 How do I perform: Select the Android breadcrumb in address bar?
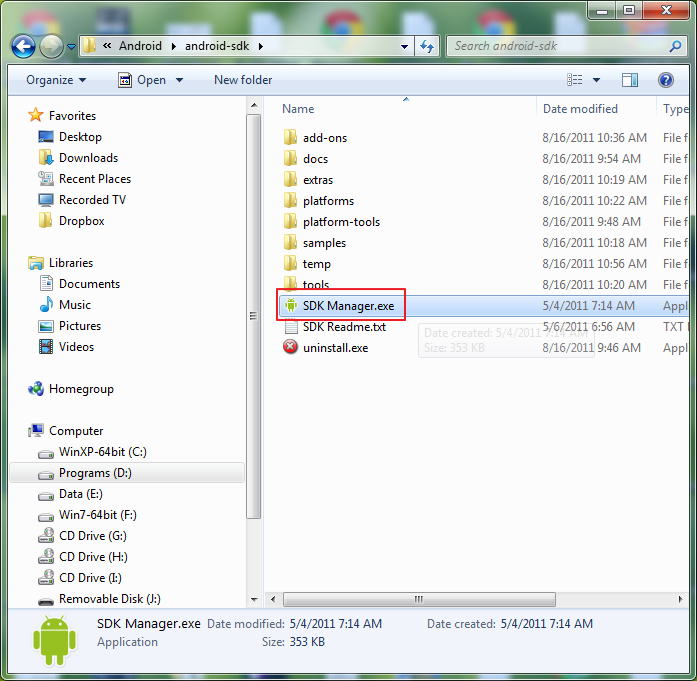(x=140, y=46)
